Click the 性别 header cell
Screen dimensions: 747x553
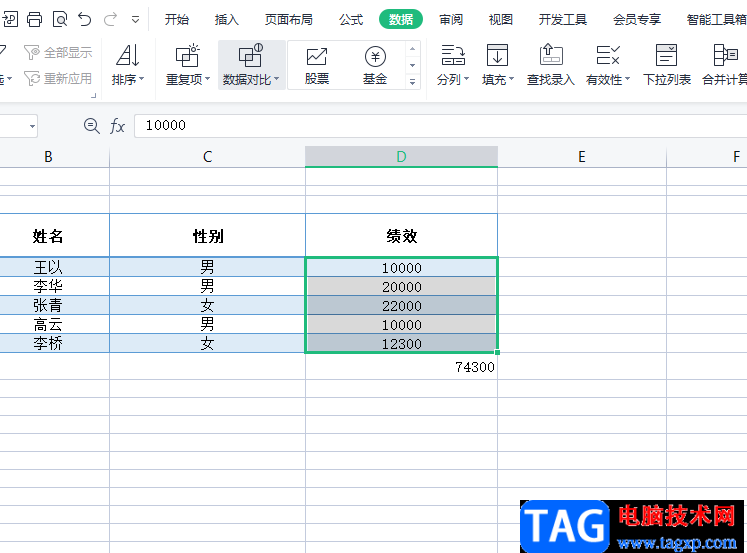pos(207,236)
